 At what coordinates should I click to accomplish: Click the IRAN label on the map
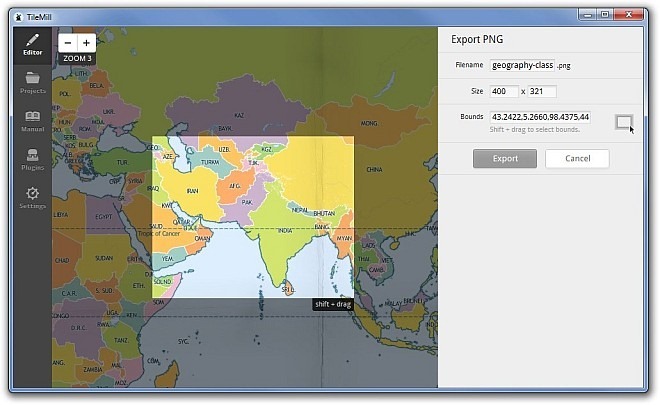pos(192,191)
